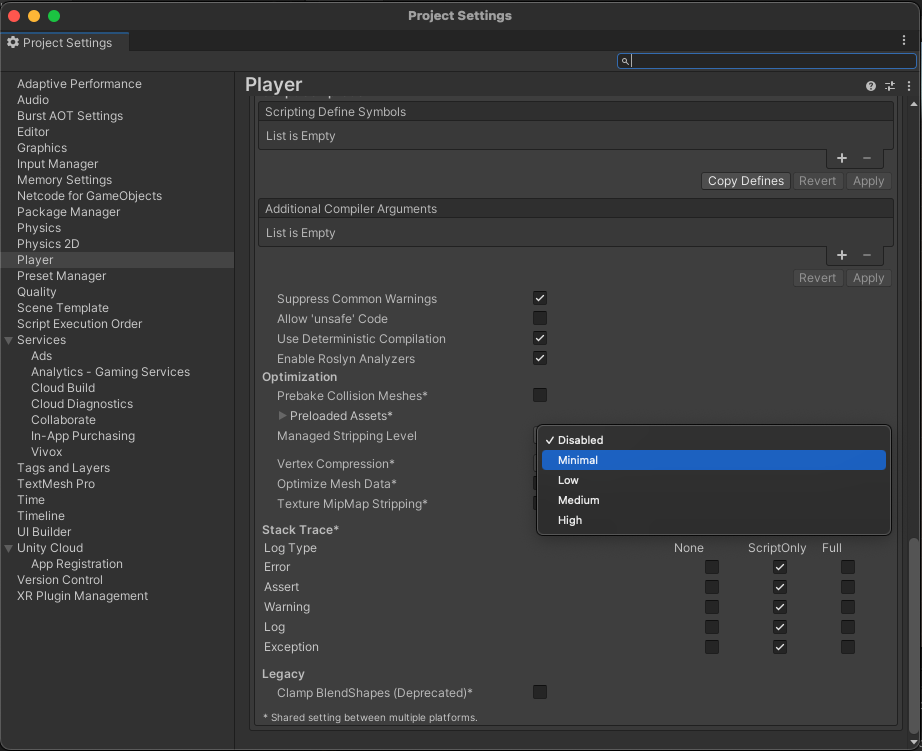922x751 pixels.
Task: Collapse the Services tree in the sidebar
Action: click(11, 339)
